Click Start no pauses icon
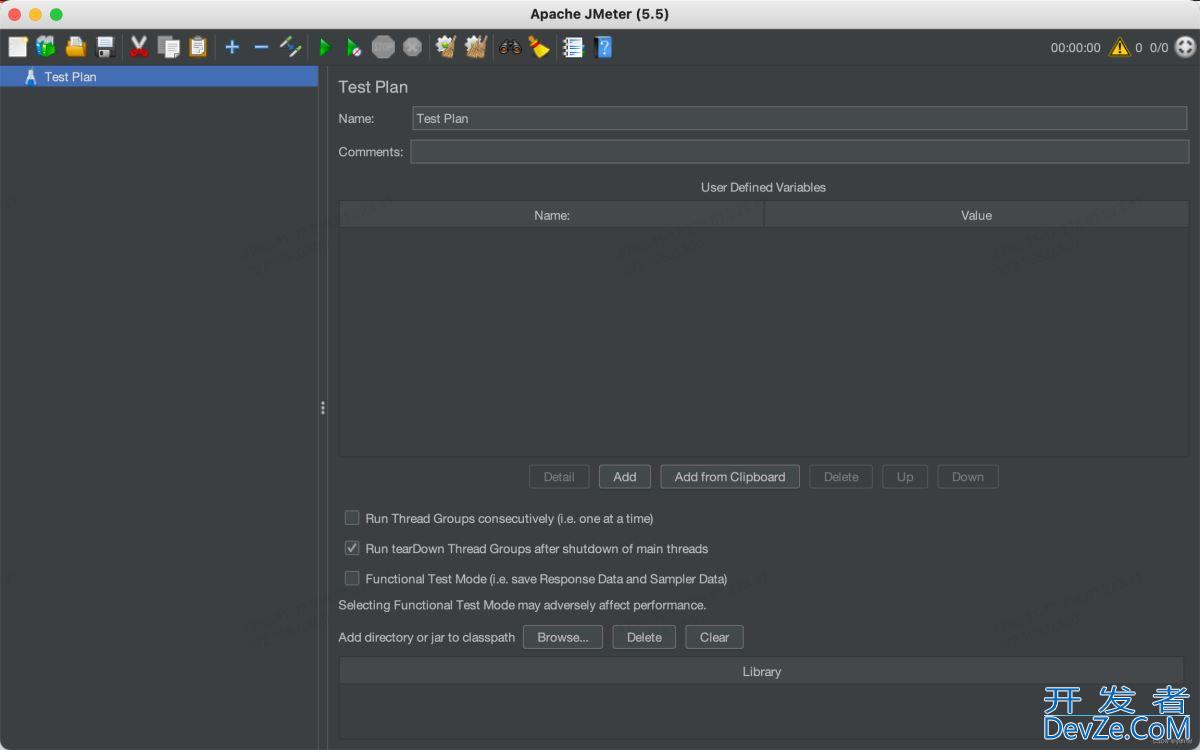The width and height of the screenshot is (1200, 750). (x=354, y=47)
